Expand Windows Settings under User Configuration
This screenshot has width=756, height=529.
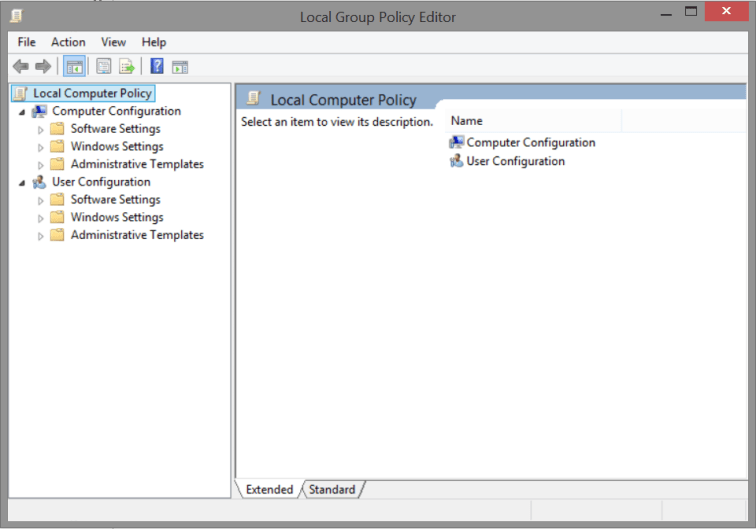click(41, 218)
